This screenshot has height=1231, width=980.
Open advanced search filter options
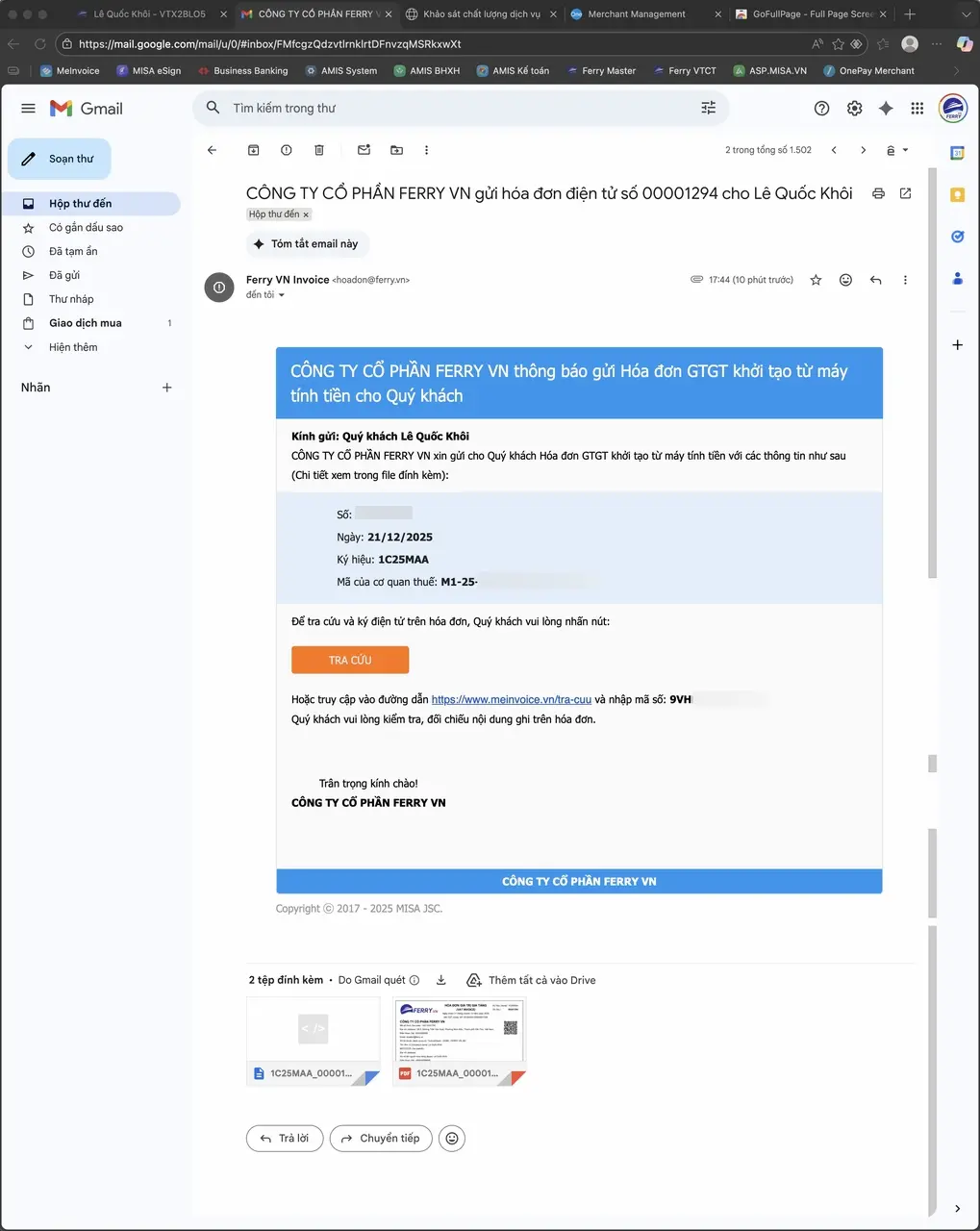[x=708, y=108]
